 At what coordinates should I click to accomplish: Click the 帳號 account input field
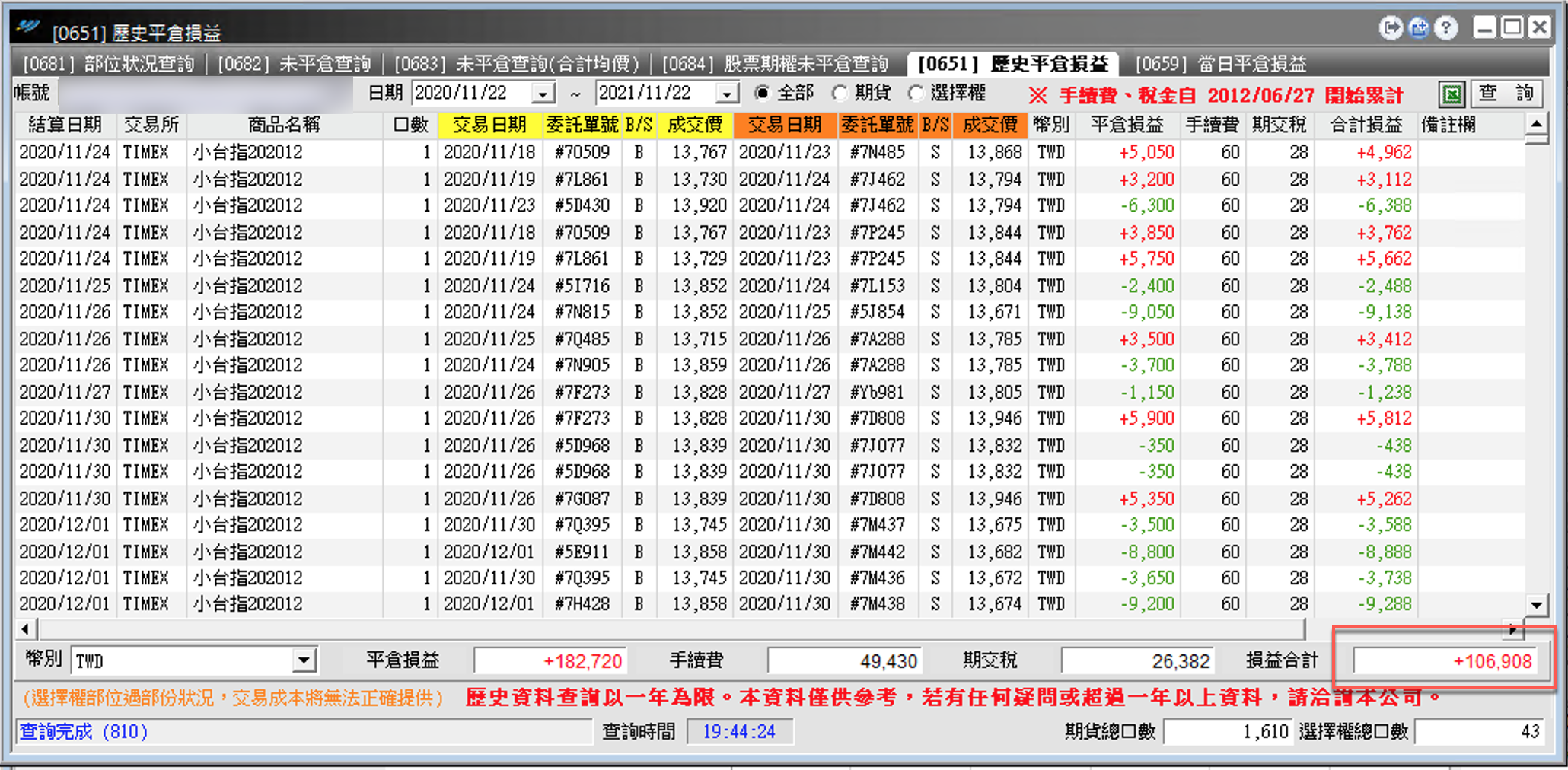point(206,94)
